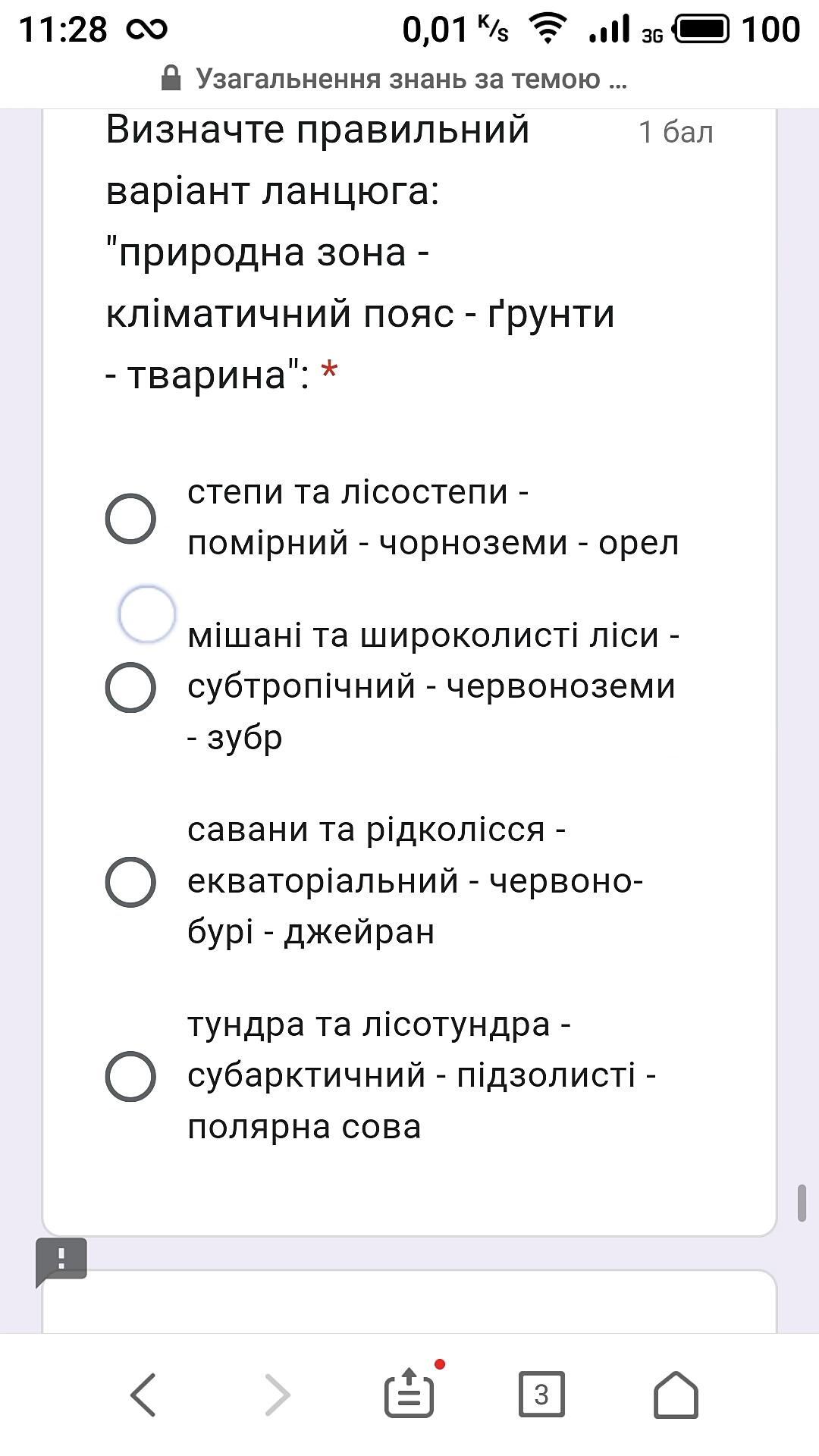Select the мішані та широколисті ліси option

click(130, 687)
